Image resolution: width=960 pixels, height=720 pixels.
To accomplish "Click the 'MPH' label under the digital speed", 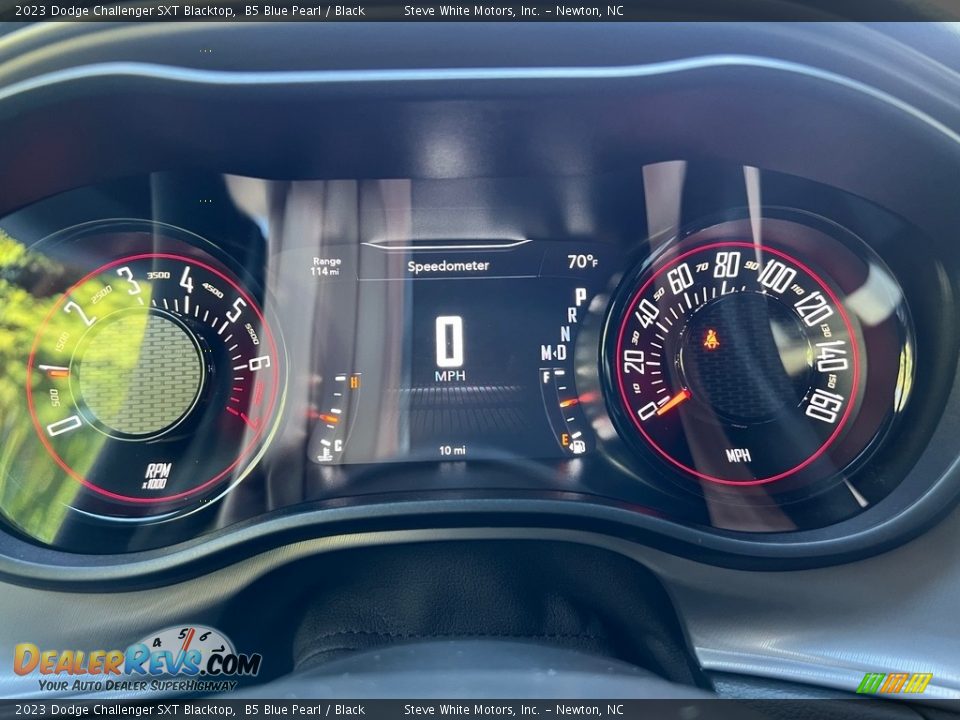I will pos(450,376).
